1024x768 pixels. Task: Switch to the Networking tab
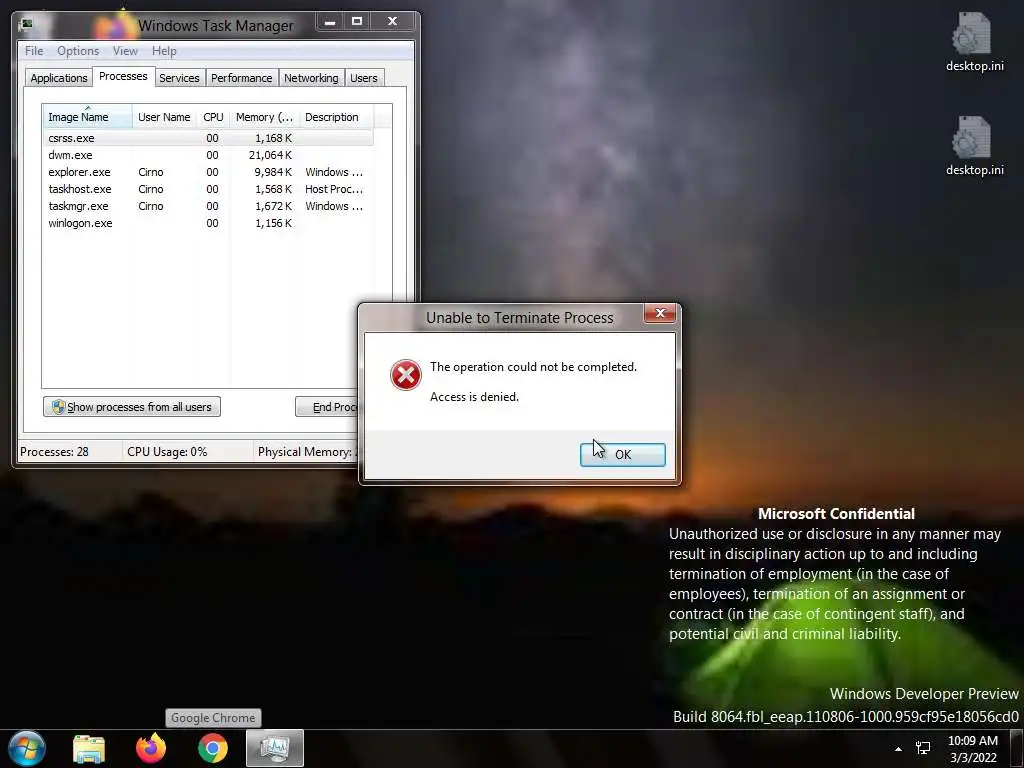(311, 78)
